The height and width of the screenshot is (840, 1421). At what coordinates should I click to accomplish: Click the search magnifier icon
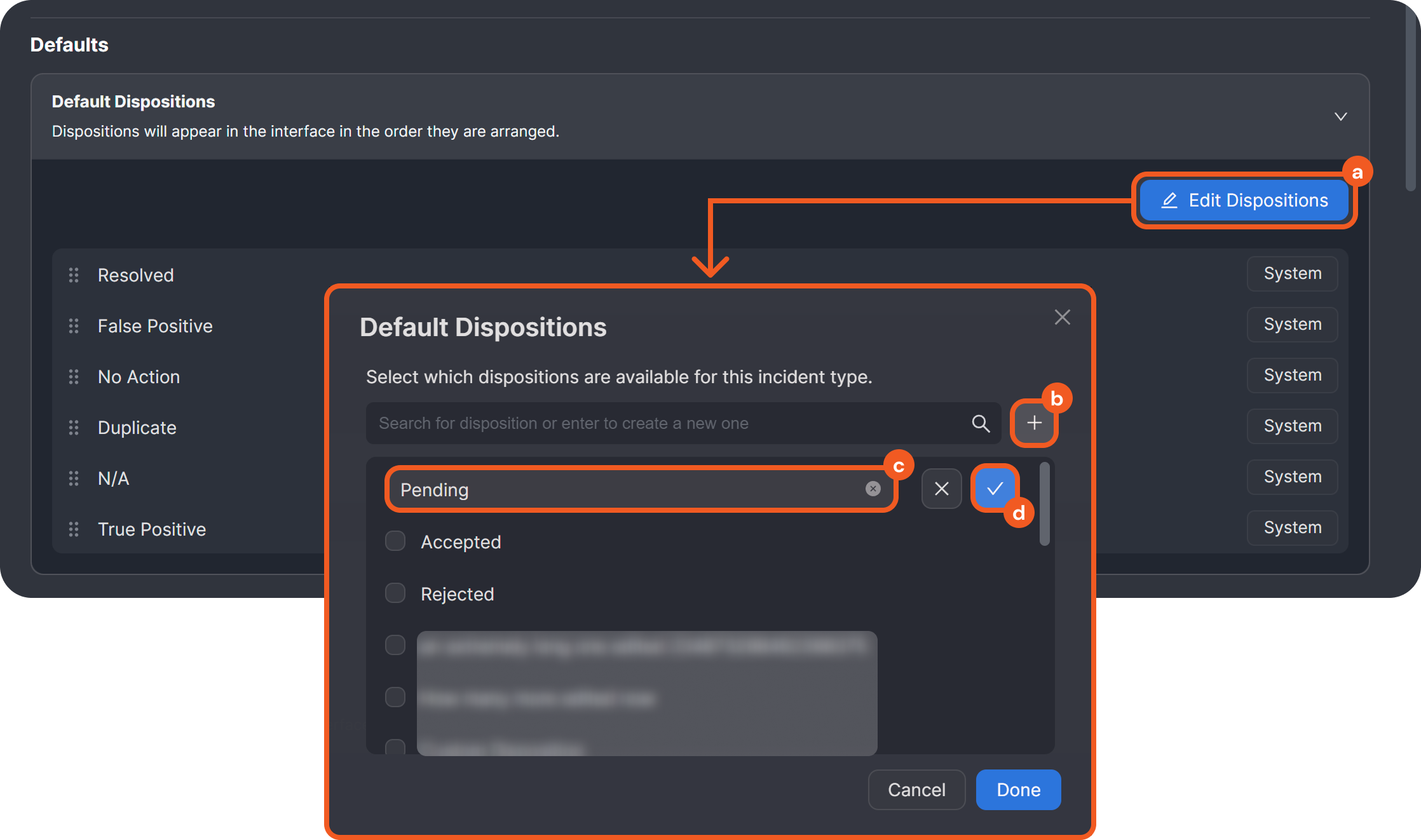981,424
